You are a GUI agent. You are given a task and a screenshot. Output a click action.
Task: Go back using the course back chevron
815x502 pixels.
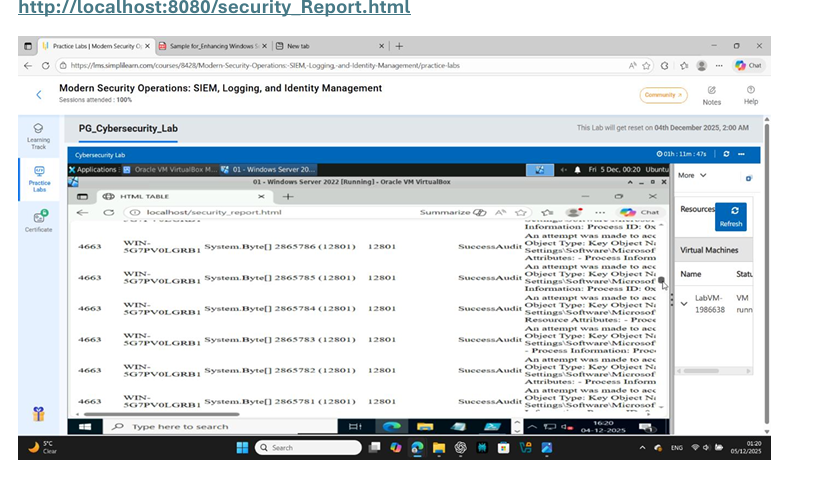(38, 95)
